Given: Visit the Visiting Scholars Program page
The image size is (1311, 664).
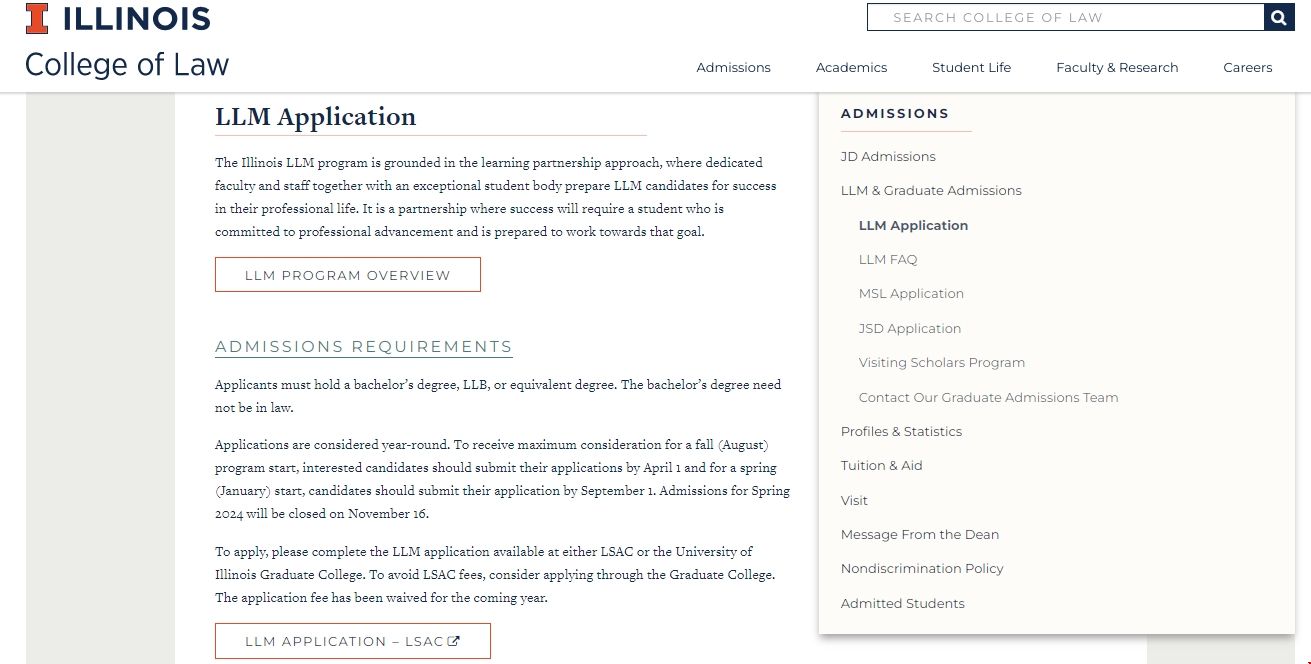Looking at the screenshot, I should 941,362.
